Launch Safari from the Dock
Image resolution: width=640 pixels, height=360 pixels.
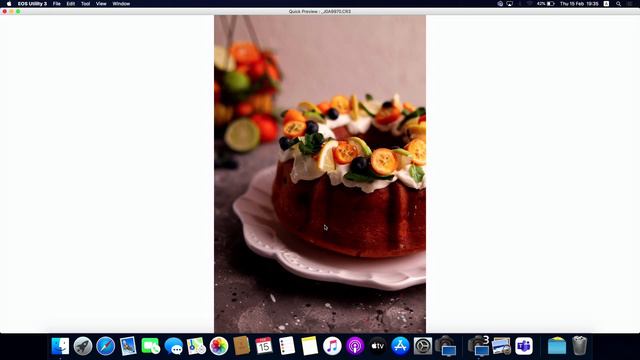105,346
